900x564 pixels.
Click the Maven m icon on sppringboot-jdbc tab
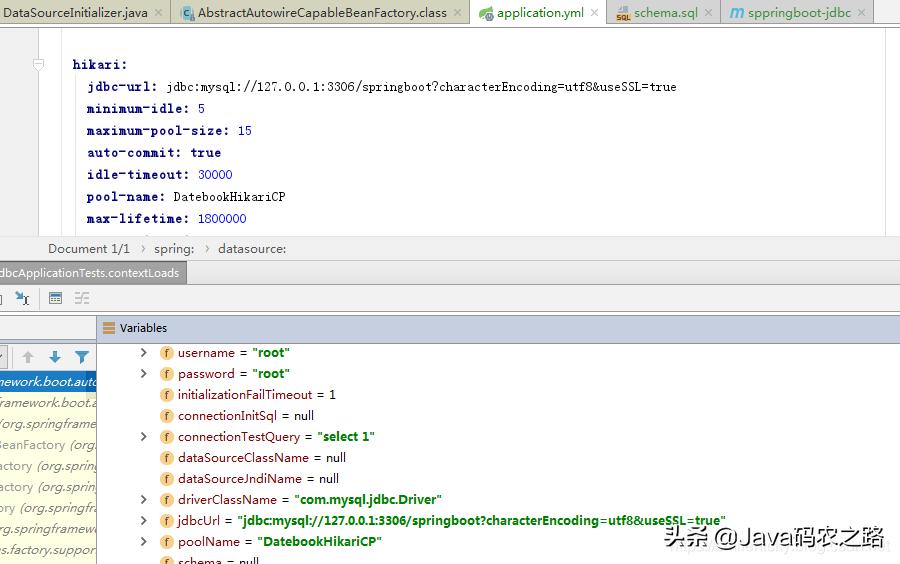click(x=736, y=13)
